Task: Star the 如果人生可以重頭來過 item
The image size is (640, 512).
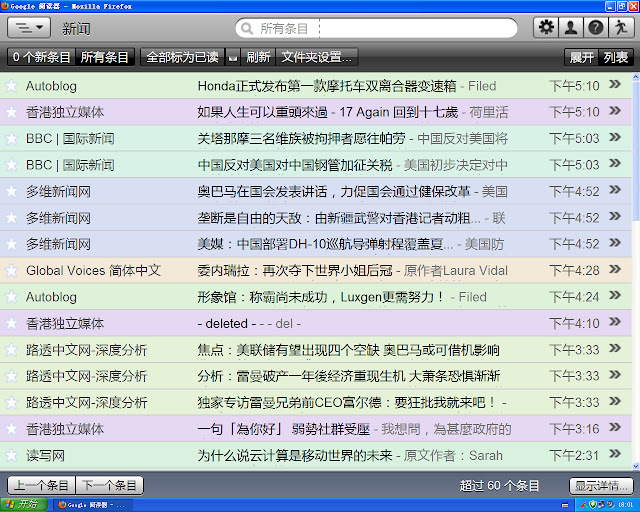Action: tap(12, 112)
